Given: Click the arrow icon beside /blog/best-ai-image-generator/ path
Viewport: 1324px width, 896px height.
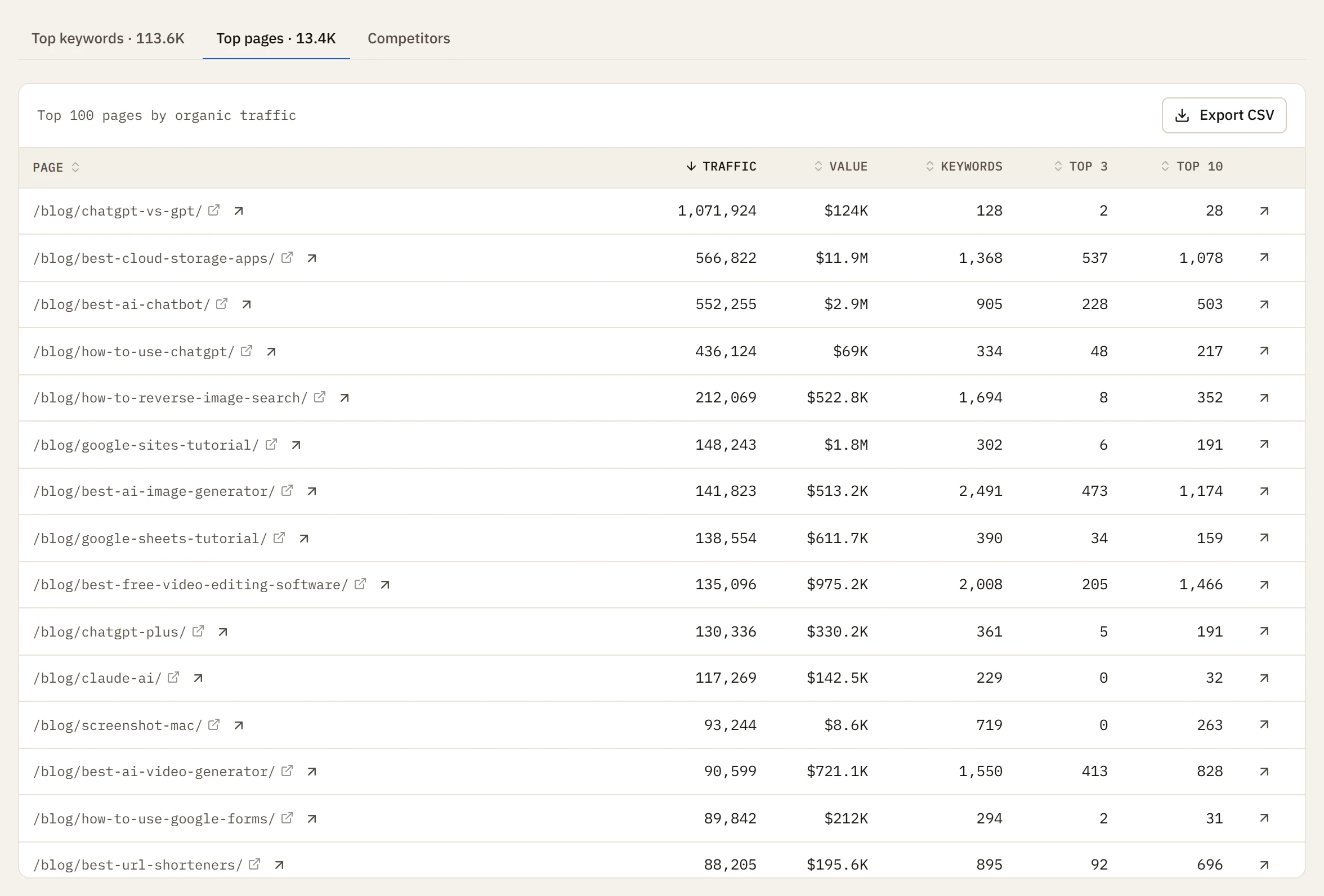Looking at the screenshot, I should coord(312,491).
